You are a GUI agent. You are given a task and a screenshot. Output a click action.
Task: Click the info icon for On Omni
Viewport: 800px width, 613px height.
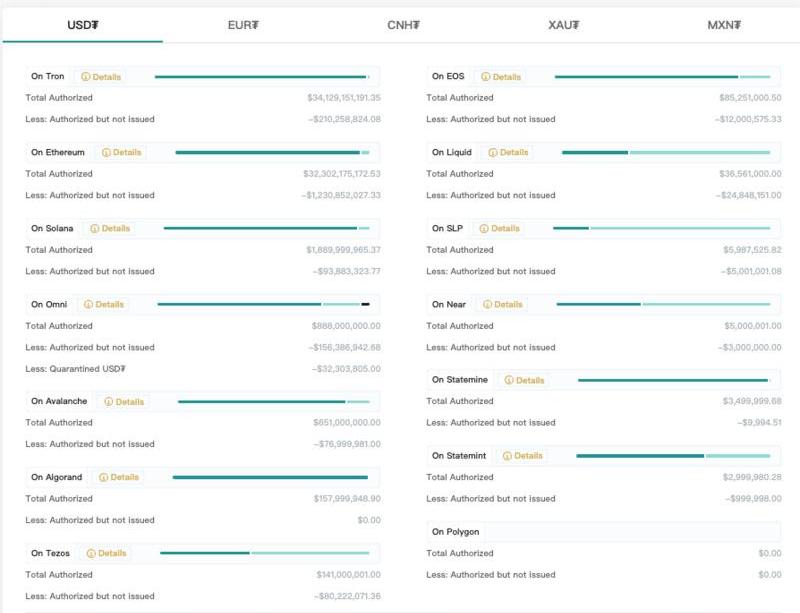point(89,305)
